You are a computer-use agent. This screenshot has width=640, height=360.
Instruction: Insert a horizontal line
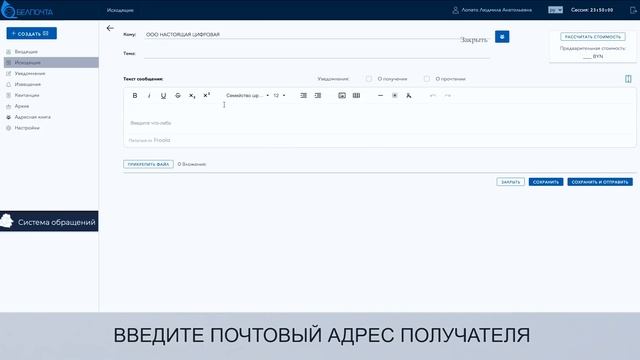click(x=380, y=96)
